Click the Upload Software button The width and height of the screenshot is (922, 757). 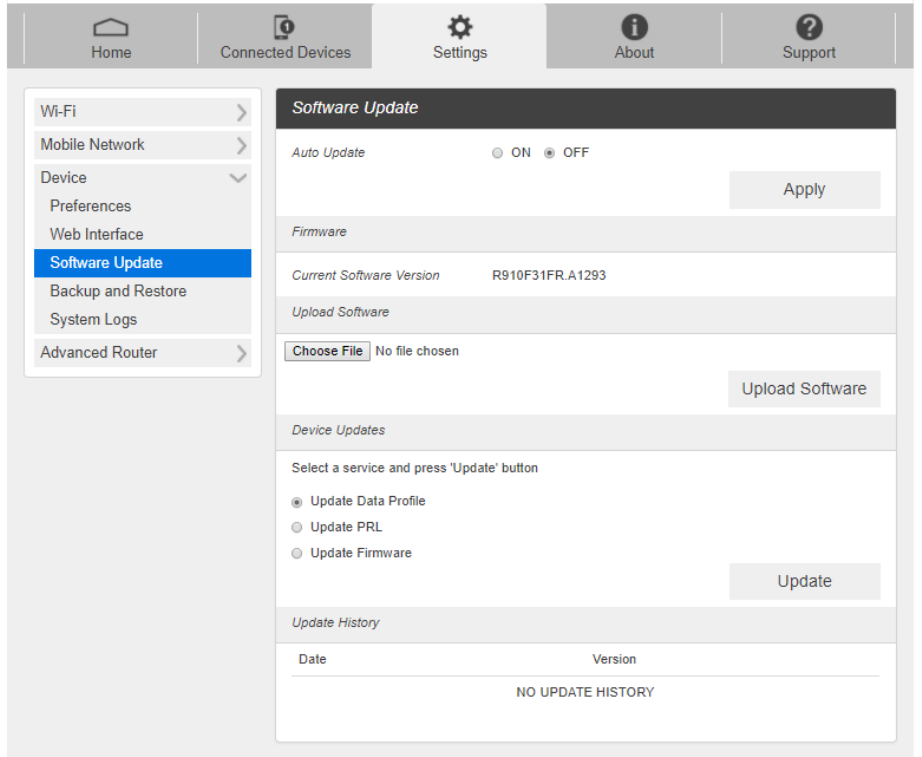804,389
